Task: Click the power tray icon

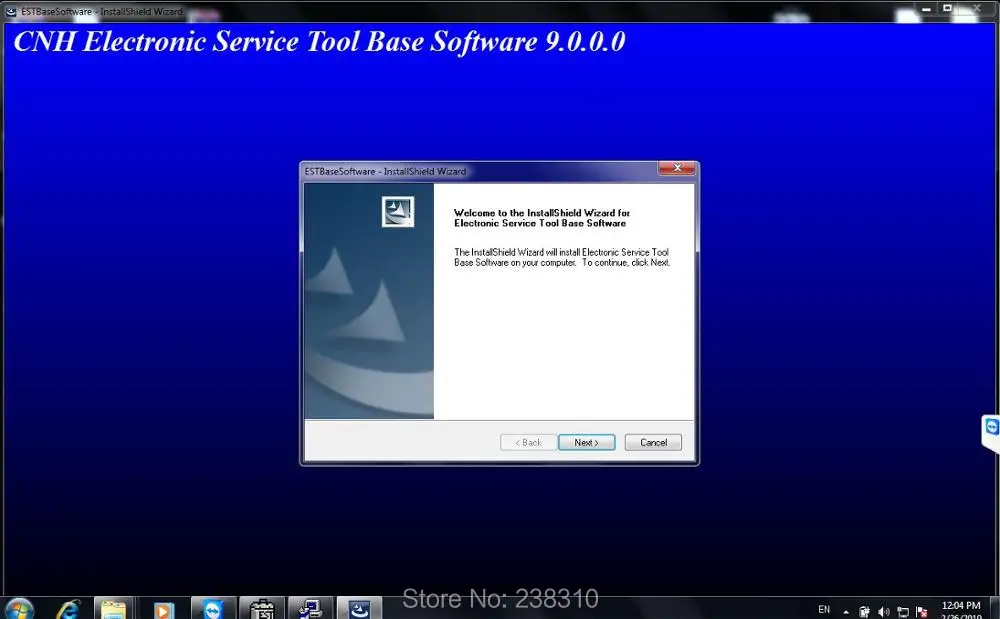Action: coord(864,612)
